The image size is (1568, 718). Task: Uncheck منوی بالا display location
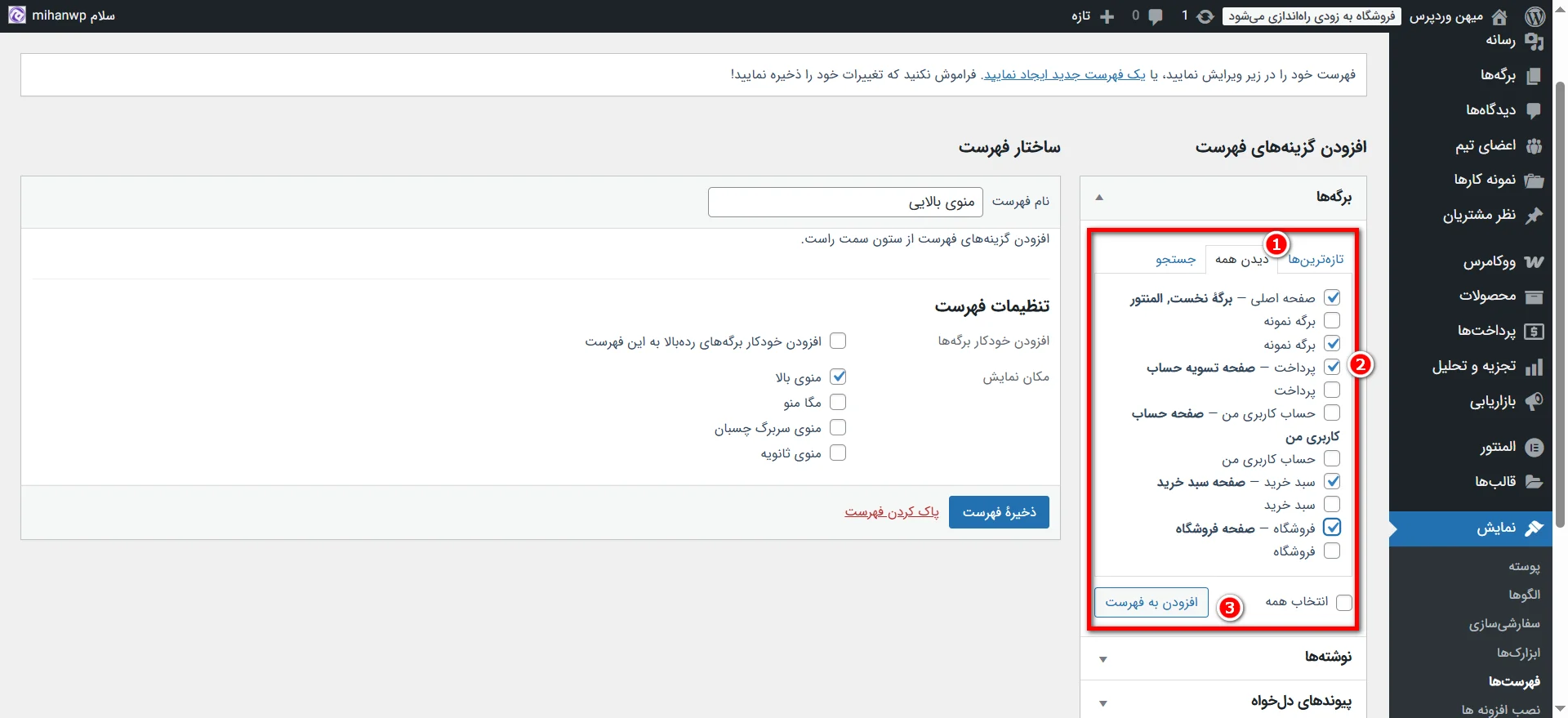point(838,377)
